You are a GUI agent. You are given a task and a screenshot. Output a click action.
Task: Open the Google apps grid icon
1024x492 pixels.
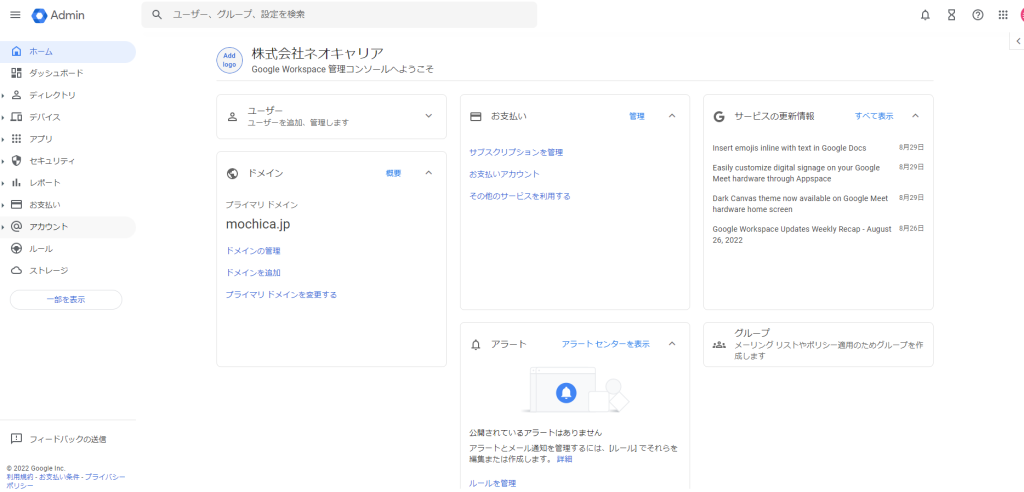pos(1003,15)
